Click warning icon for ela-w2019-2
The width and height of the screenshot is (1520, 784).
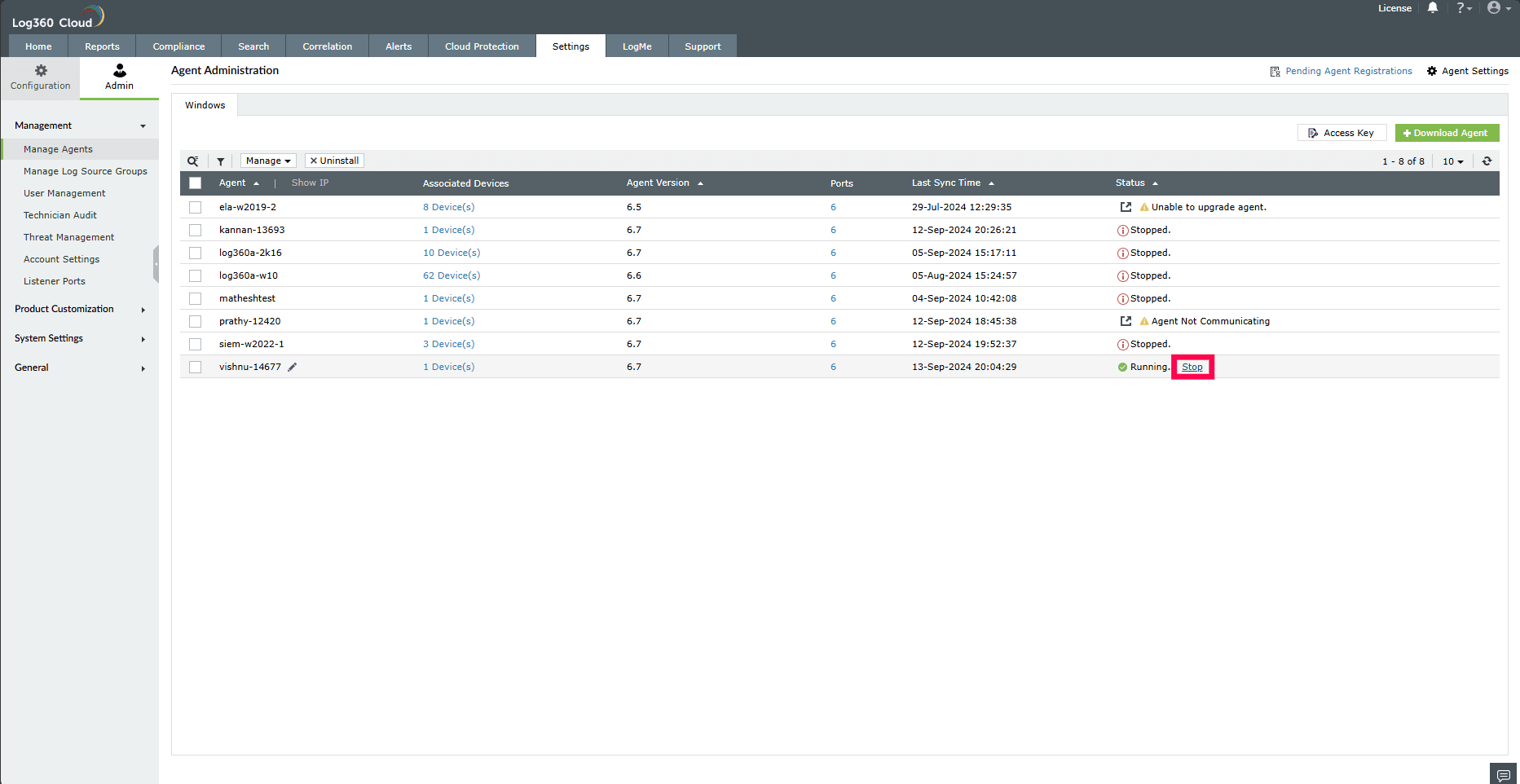tap(1144, 207)
